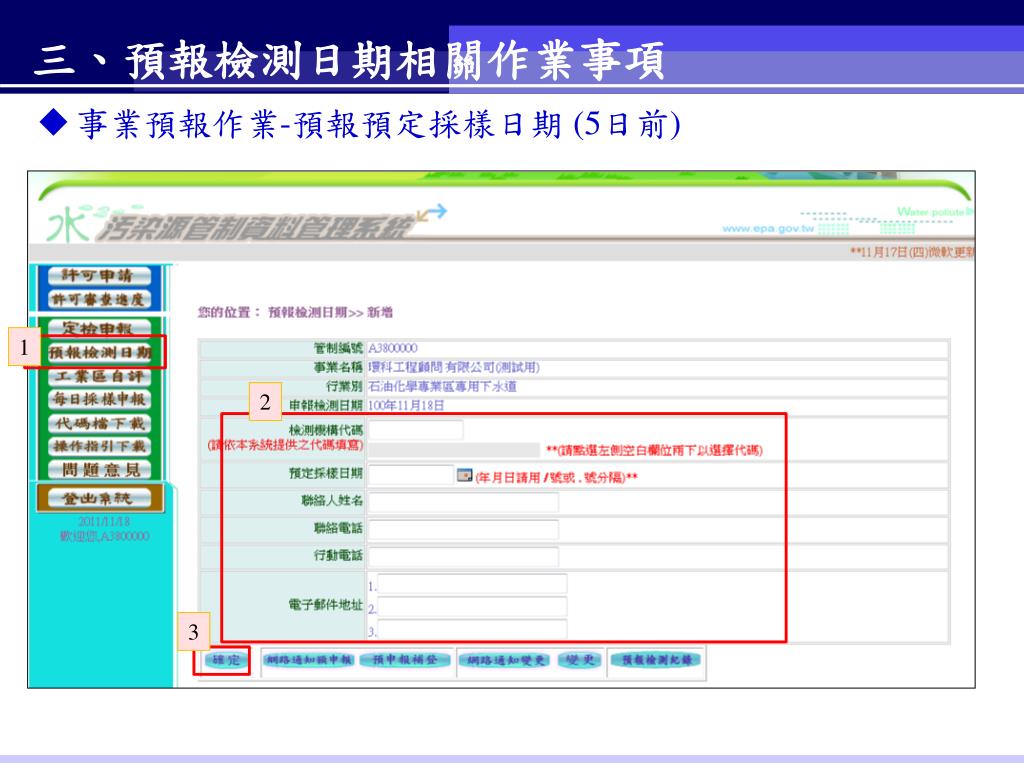The image size is (1024, 768).
Task: Click the gray field below 檢測機構代碼
Action: pos(455,450)
